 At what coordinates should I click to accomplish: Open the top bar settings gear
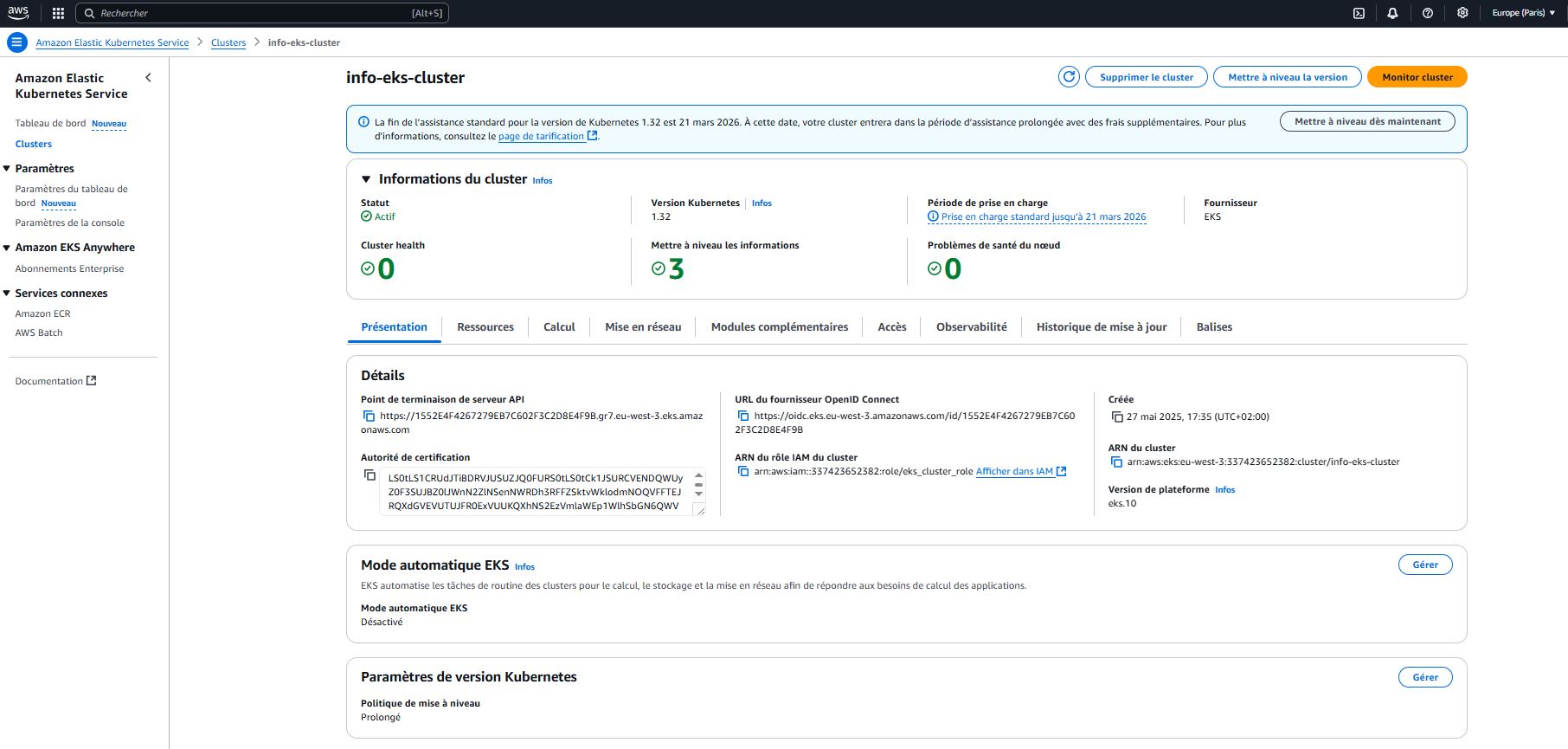[x=1462, y=13]
